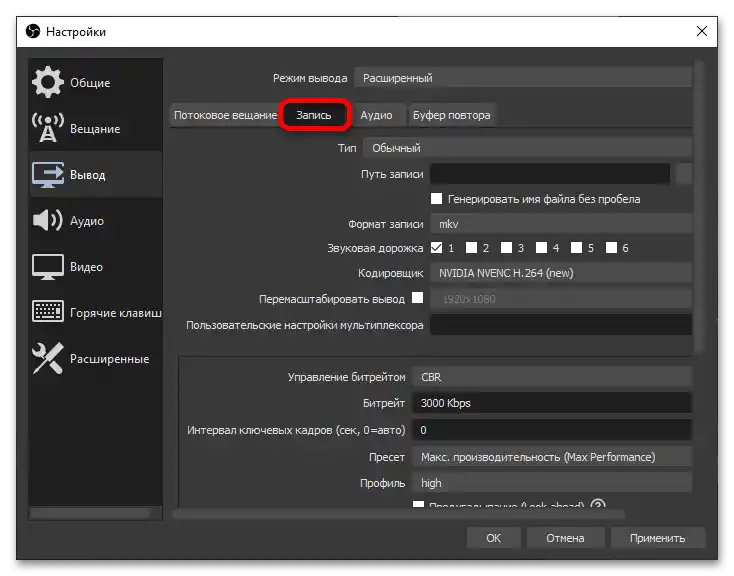Image resolution: width=734 pixels, height=576 pixels.
Task: Open Управление битрейтом dropdown showing CBR
Action: [552, 377]
